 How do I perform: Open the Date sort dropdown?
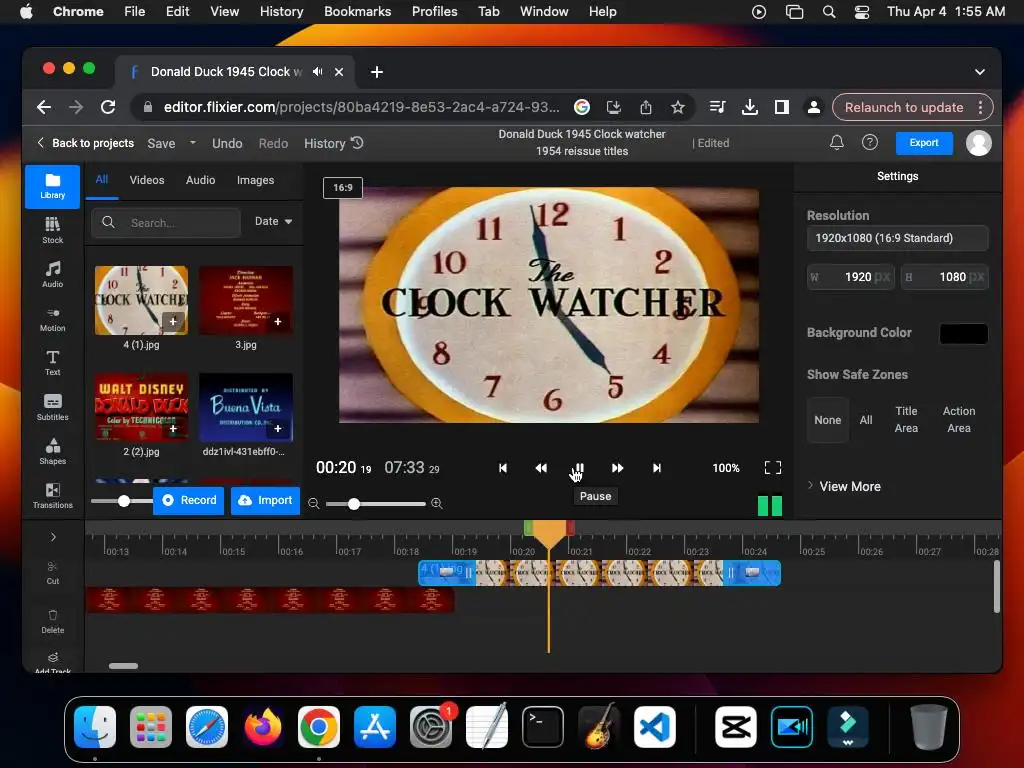273,221
